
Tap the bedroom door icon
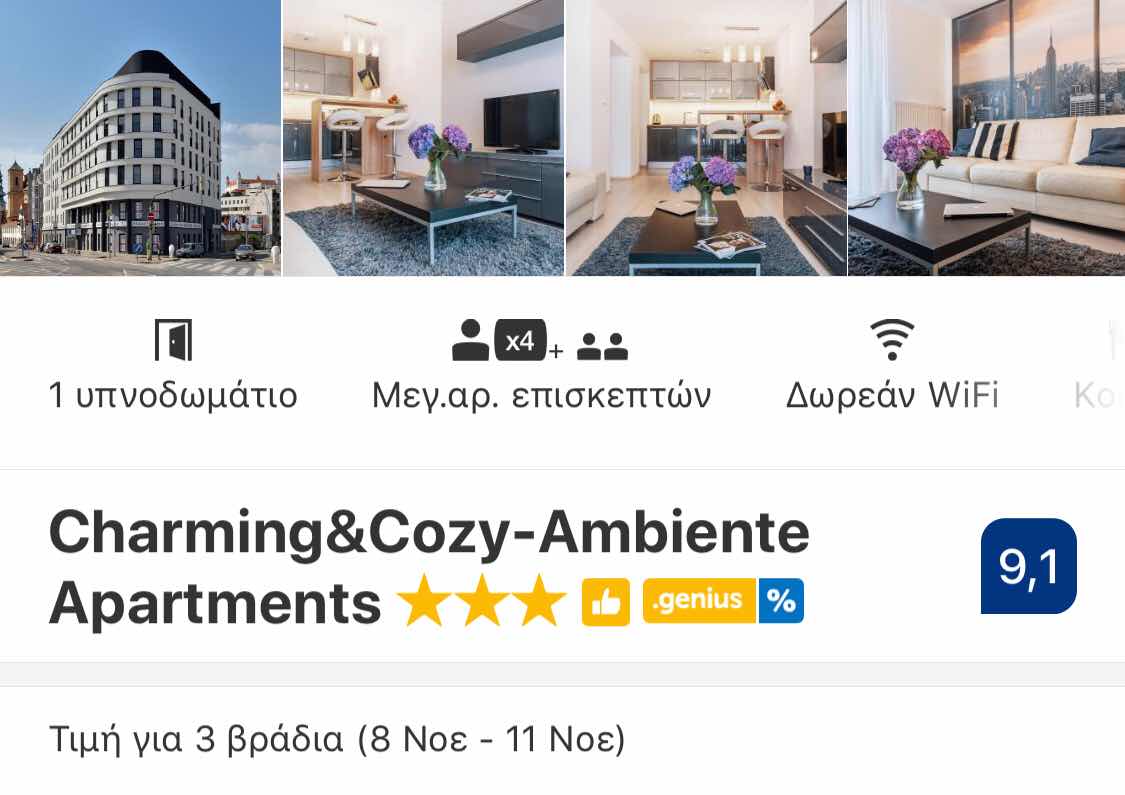pos(174,340)
